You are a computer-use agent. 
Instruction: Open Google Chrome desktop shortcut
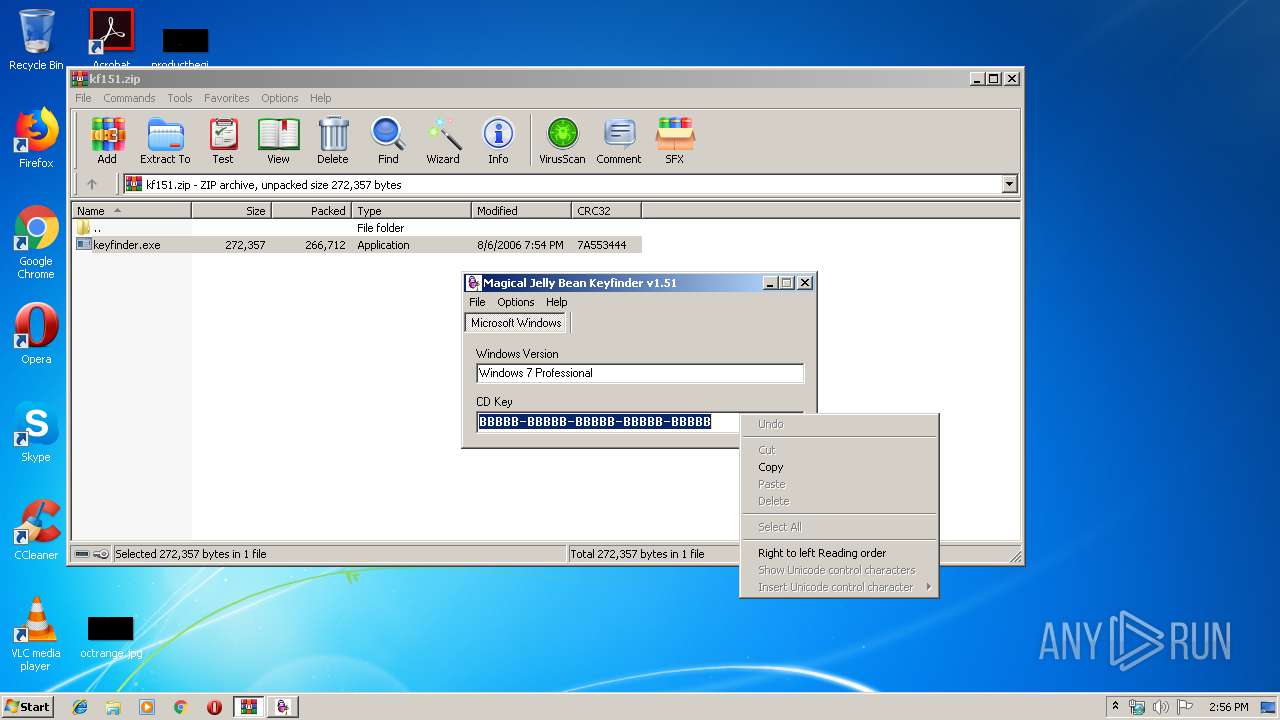click(36, 242)
